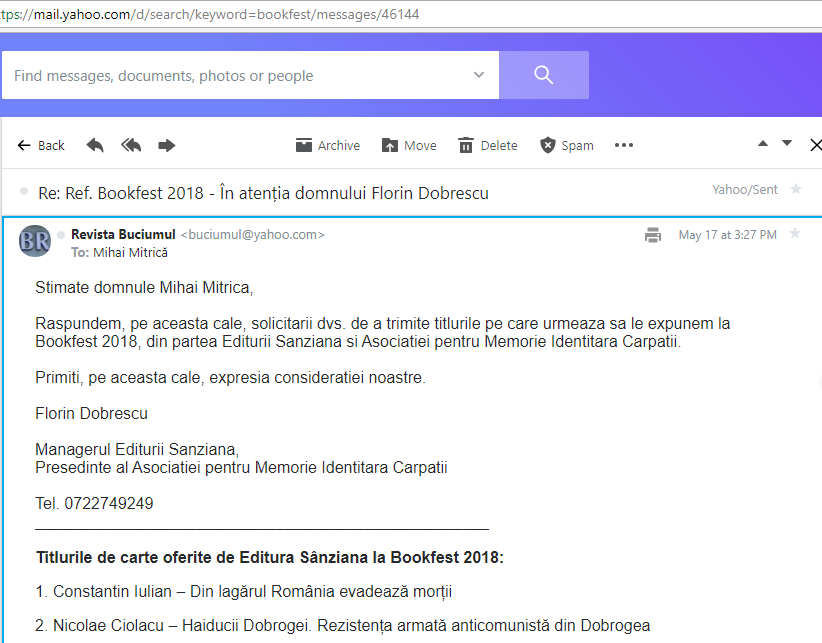822x643 pixels.
Task: Mark this message as Spam
Action: [x=566, y=145]
